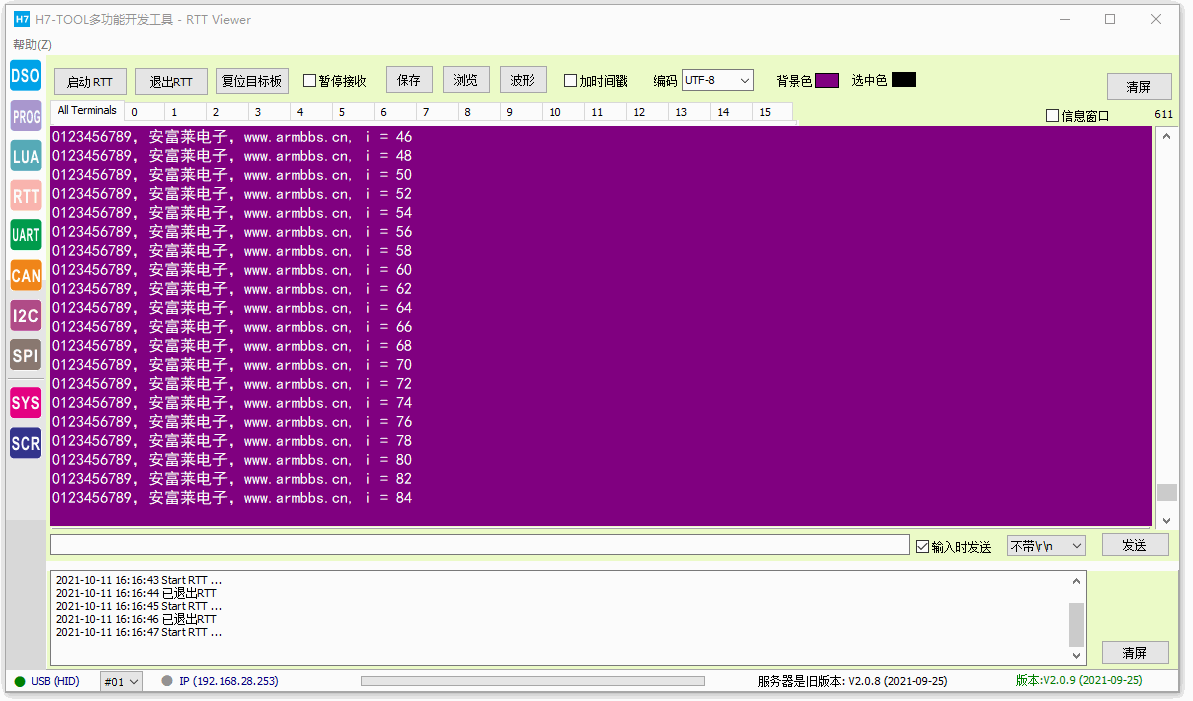Click log panel scrollbar down arrow

pyautogui.click(x=1076, y=655)
